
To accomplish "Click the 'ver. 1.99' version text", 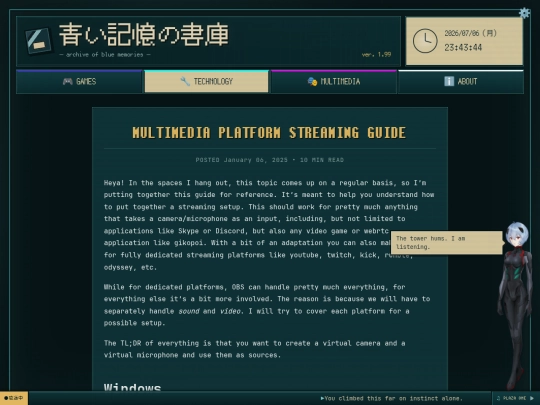I will [376, 54].
